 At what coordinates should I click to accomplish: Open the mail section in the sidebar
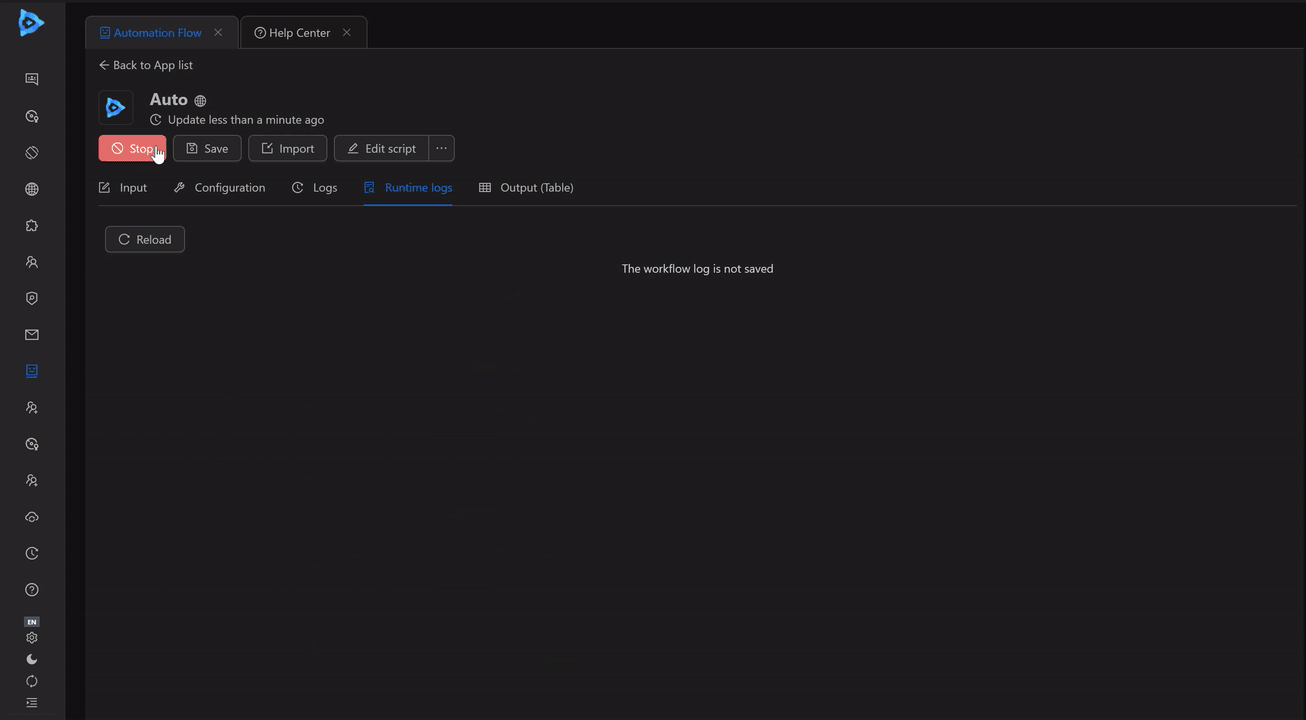coord(31,334)
